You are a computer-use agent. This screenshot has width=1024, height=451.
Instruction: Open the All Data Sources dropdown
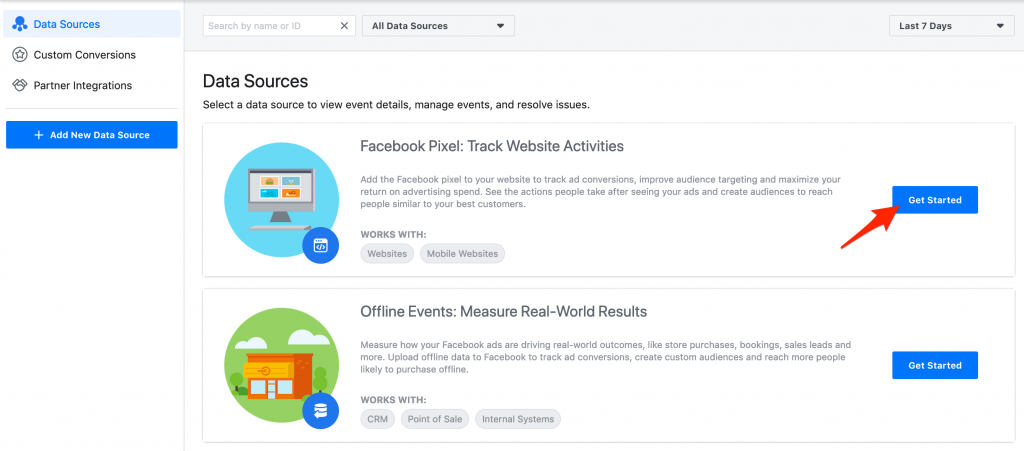438,26
